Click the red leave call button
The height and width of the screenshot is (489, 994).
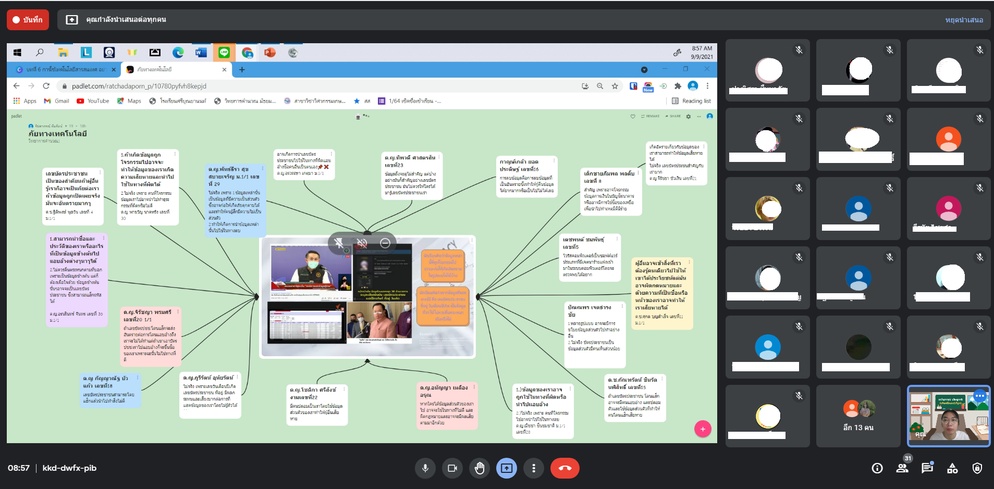coord(565,468)
